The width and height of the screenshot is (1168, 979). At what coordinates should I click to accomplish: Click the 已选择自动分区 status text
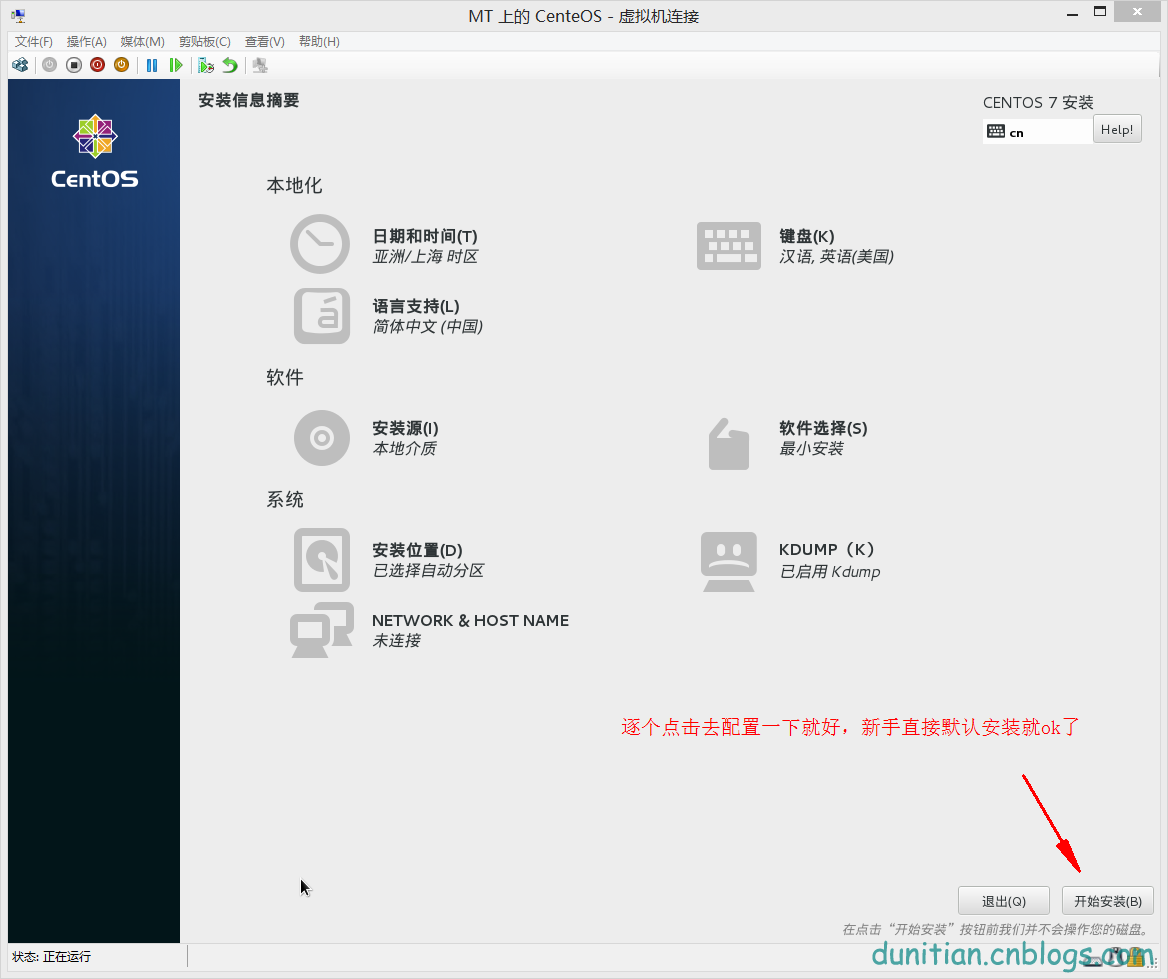point(428,571)
